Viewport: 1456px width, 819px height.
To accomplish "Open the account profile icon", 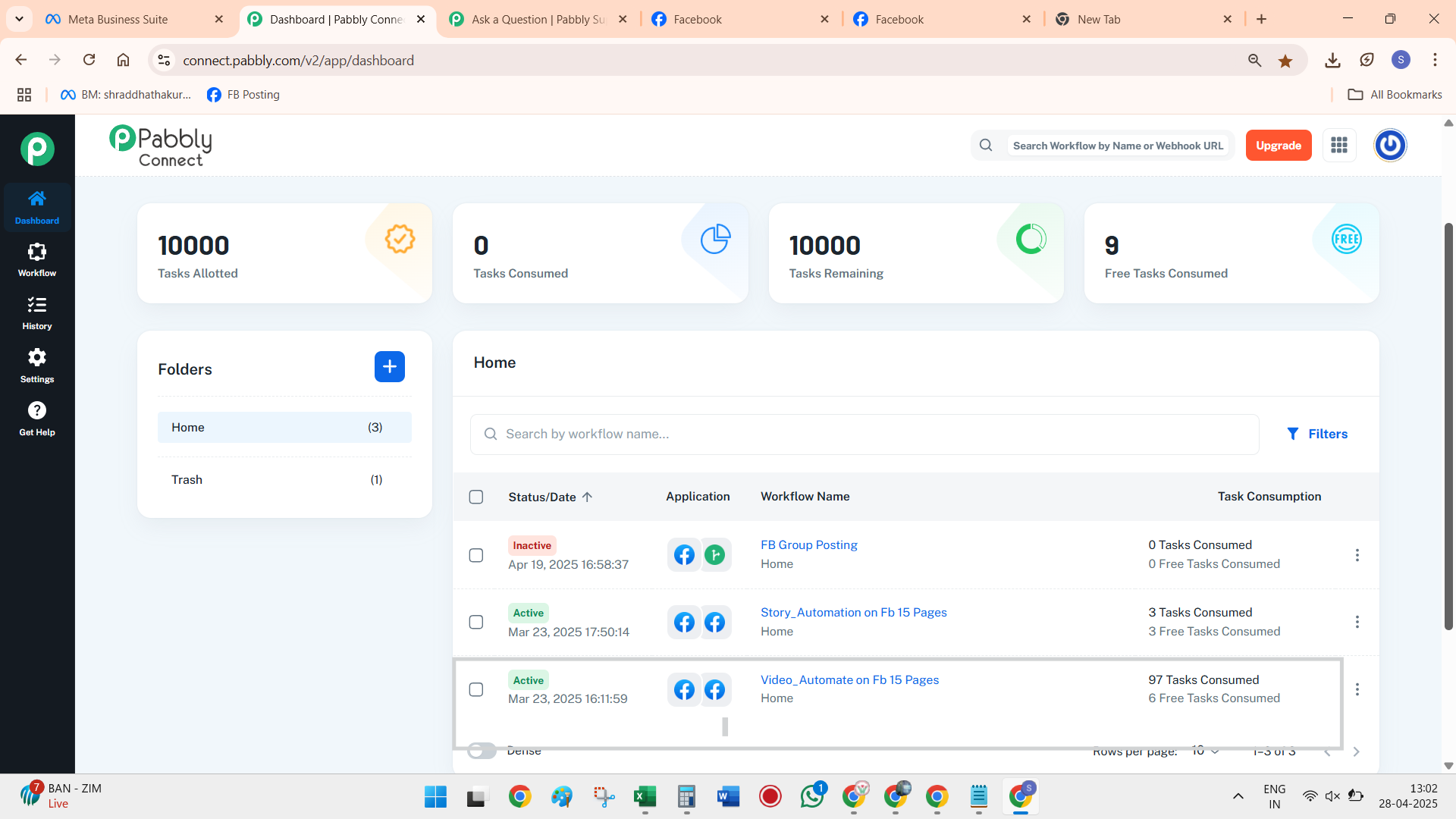I will point(1390,146).
